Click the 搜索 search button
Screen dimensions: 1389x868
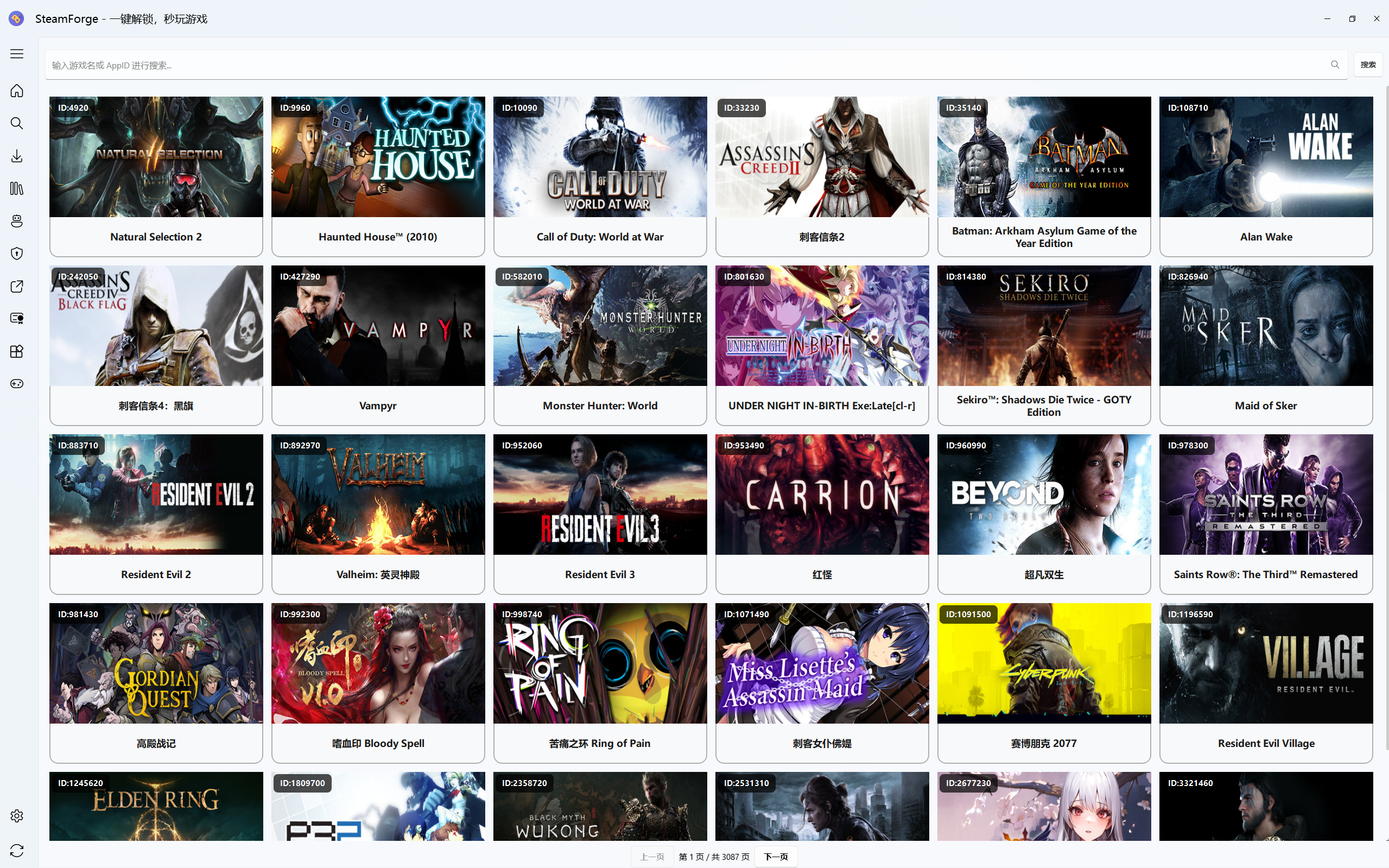click(x=1367, y=65)
